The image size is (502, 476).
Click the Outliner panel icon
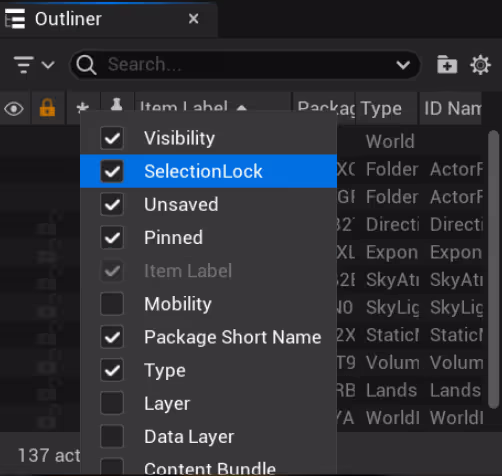point(15,19)
